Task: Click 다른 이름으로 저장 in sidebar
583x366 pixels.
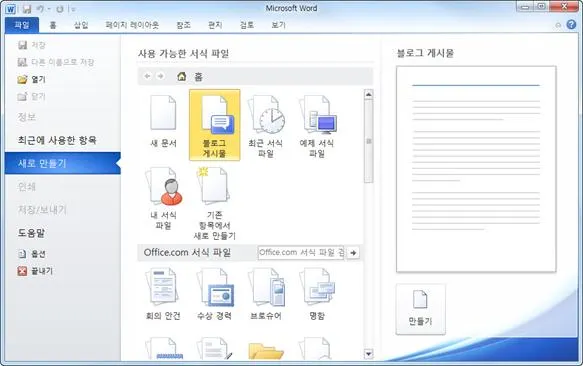Action: pos(56,62)
